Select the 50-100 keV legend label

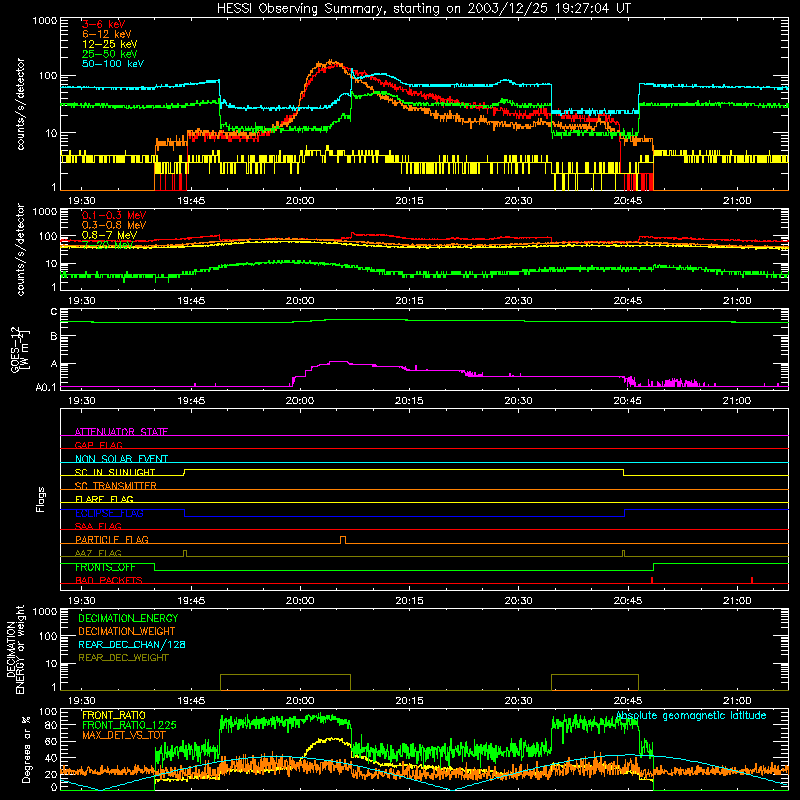coord(113,64)
